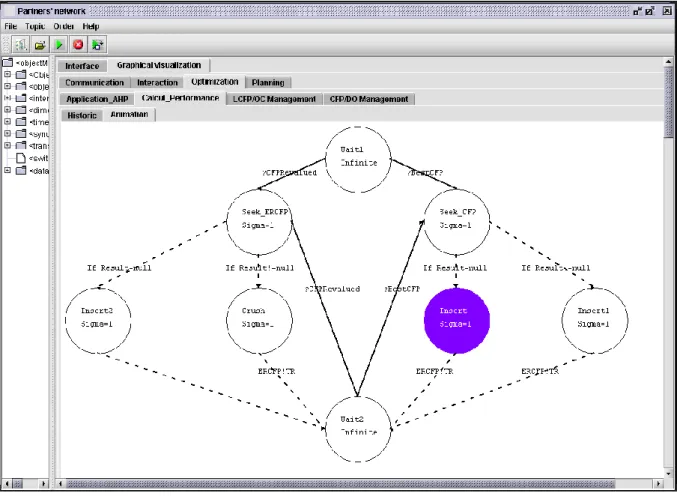Click the Insert1 state node
This screenshot has width=677, height=496.
tap(595, 321)
